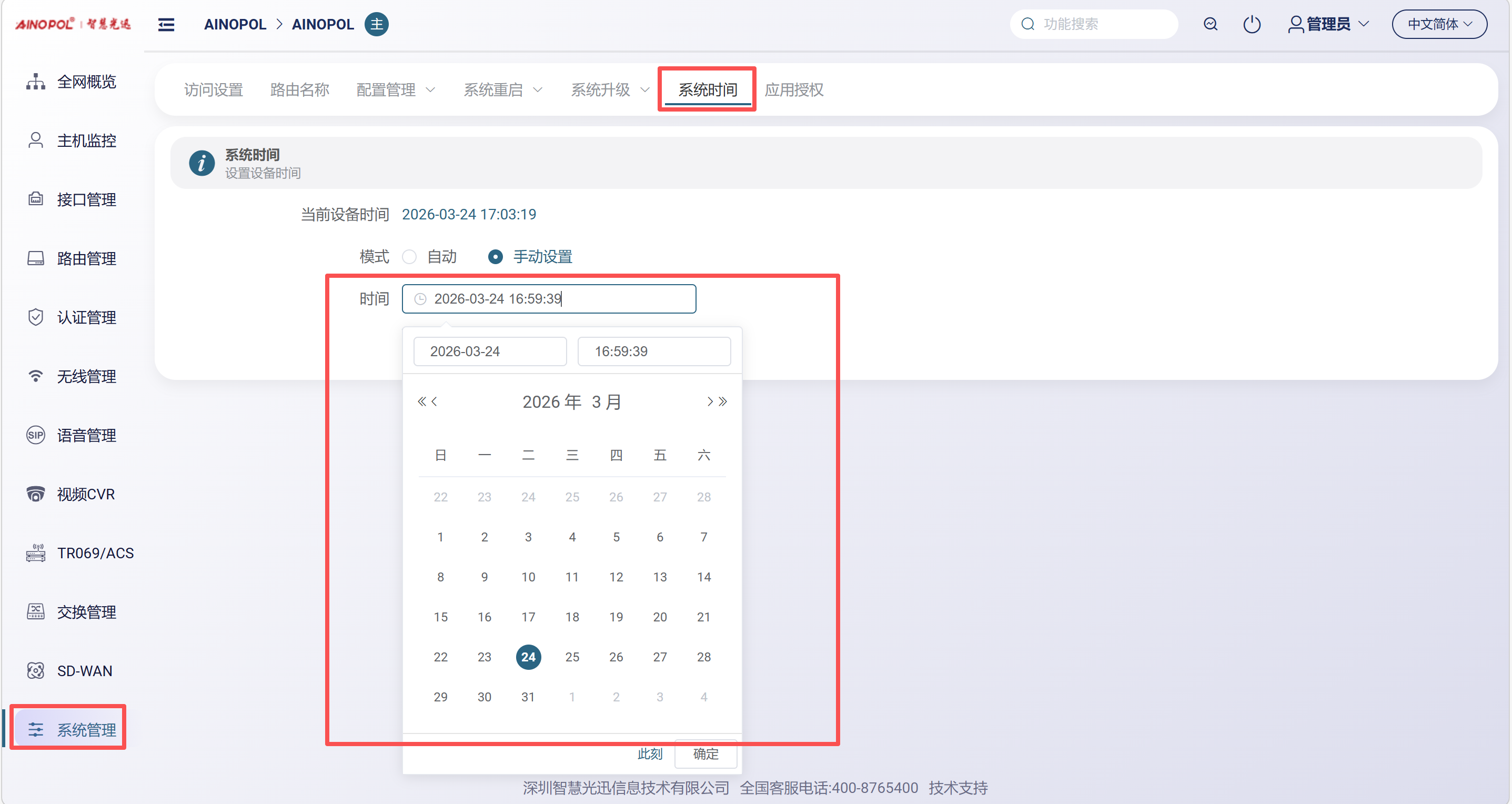This screenshot has width=1512, height=804.
Task: Go to previous year with double-left arrow
Action: pyautogui.click(x=421, y=401)
